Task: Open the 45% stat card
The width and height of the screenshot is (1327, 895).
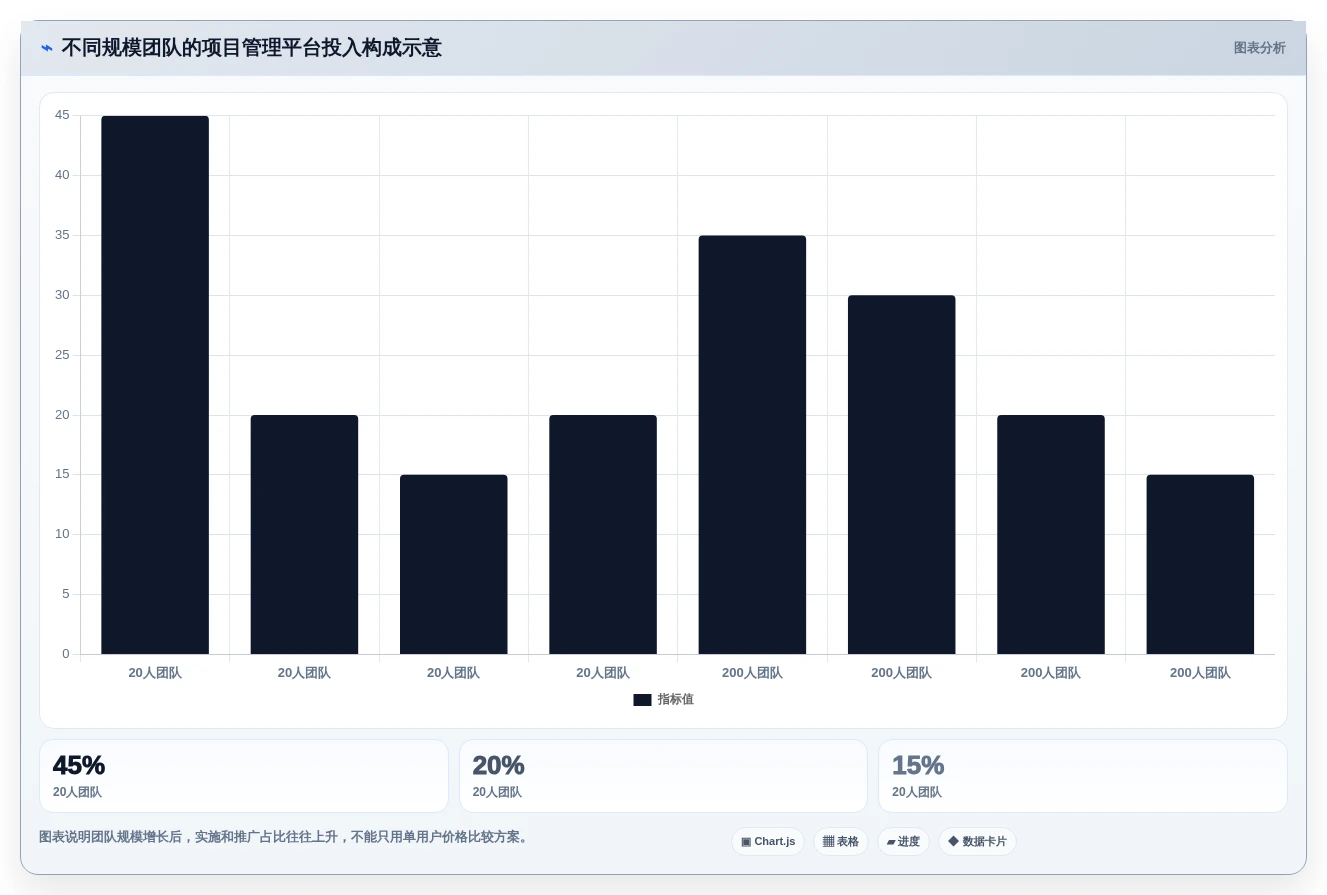Action: click(x=244, y=776)
